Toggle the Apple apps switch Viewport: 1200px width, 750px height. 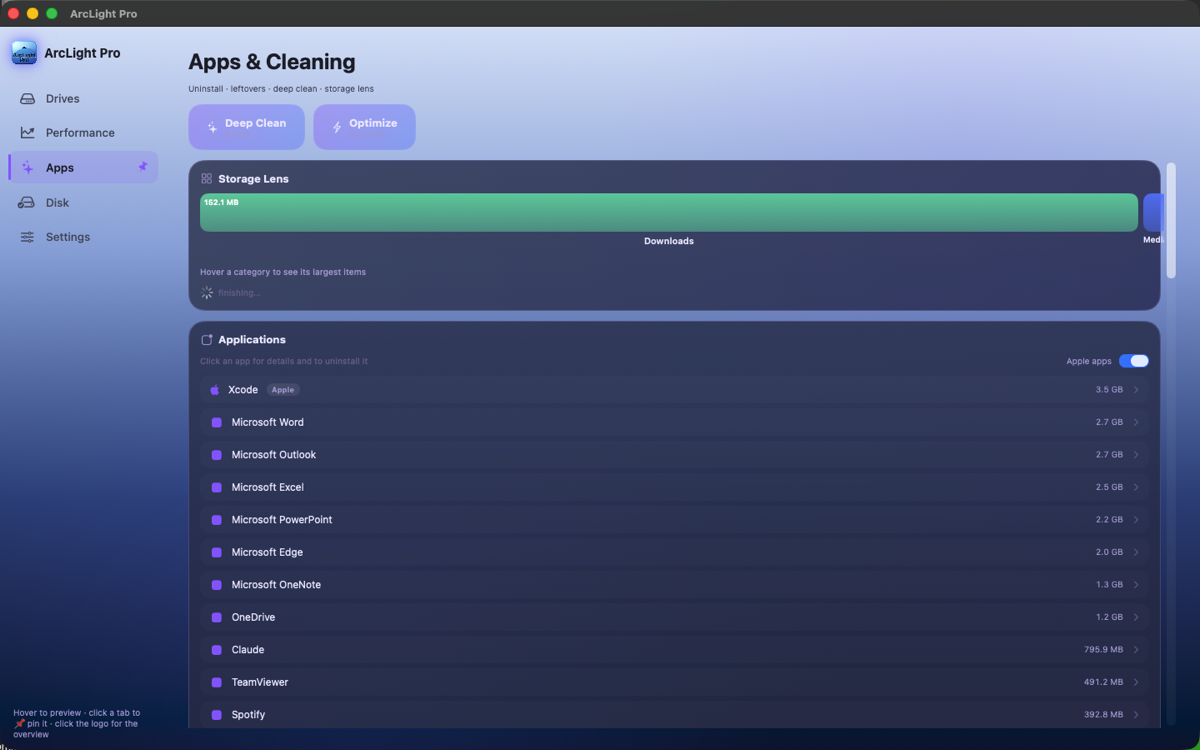tap(1134, 361)
